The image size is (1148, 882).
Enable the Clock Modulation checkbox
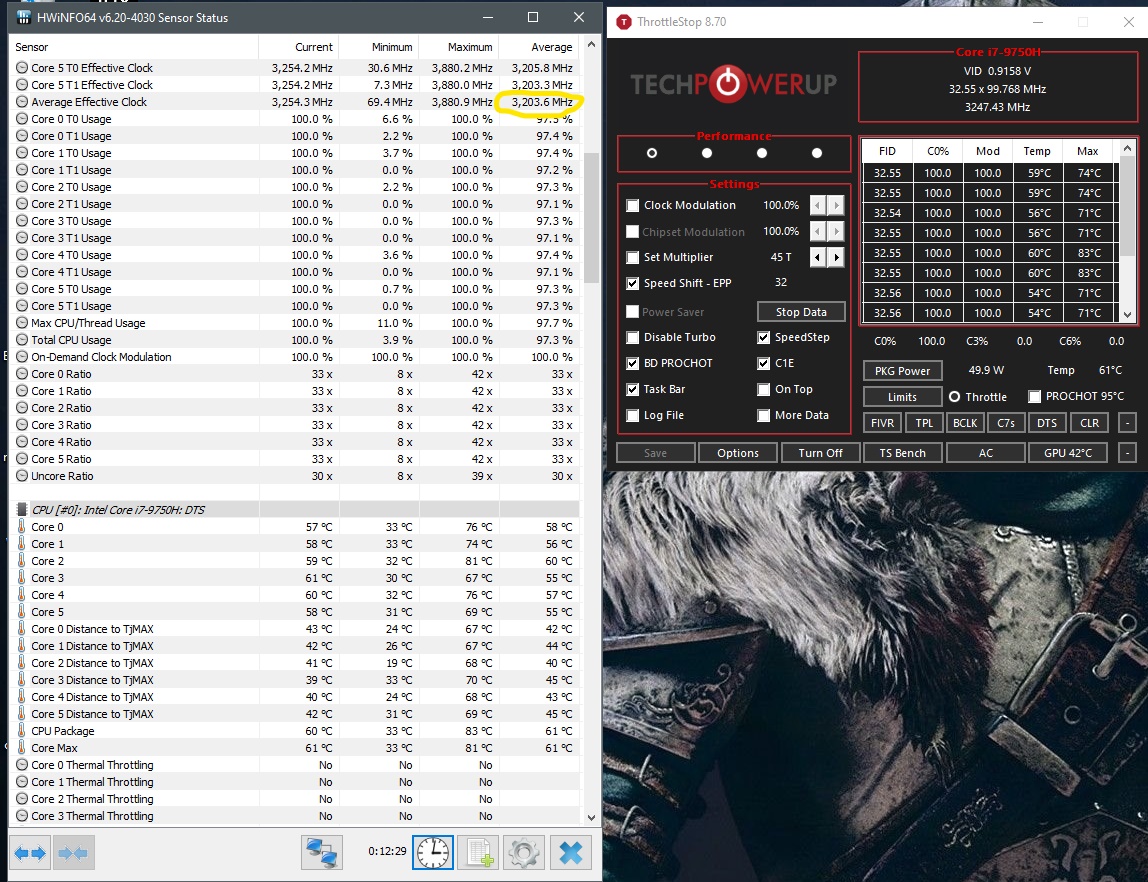click(633, 206)
